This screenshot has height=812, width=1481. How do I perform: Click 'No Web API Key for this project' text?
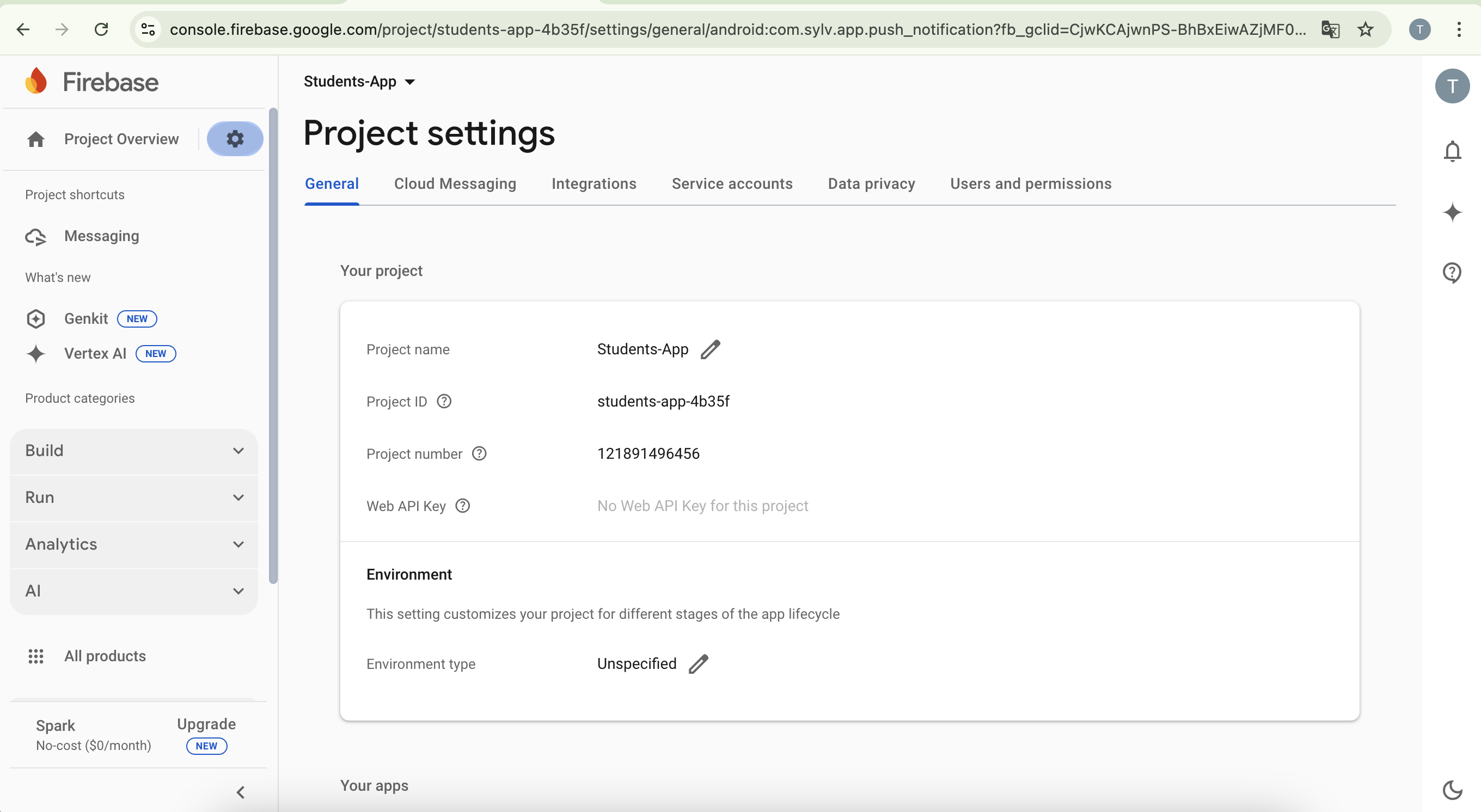coord(702,506)
